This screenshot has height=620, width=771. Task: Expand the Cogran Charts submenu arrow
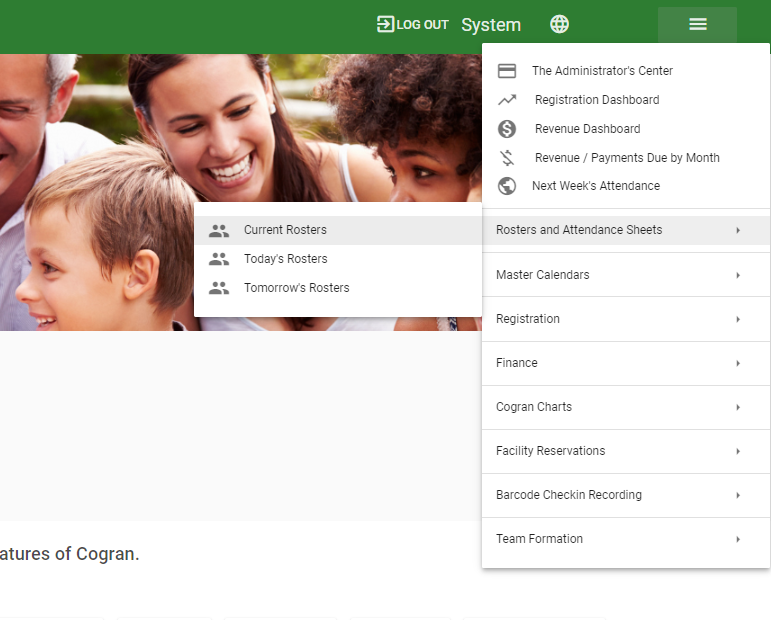point(738,407)
